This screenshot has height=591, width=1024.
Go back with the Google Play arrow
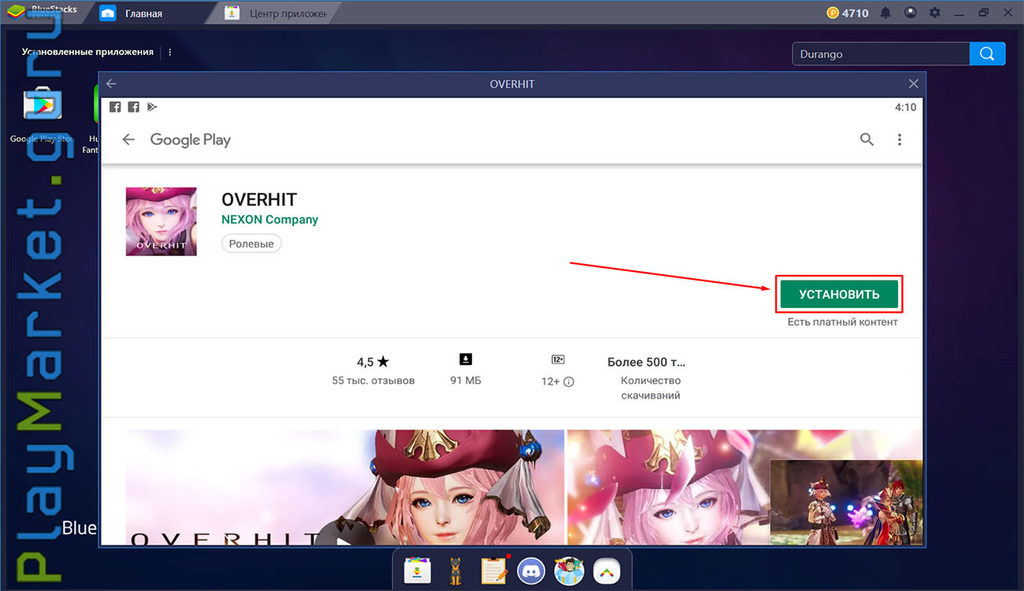pyautogui.click(x=129, y=139)
